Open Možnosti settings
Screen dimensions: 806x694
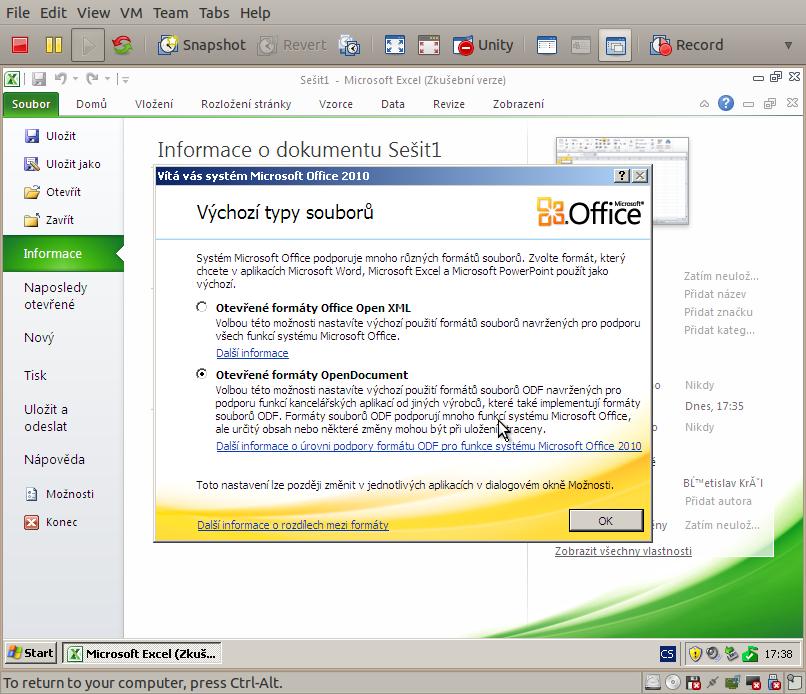(59, 494)
